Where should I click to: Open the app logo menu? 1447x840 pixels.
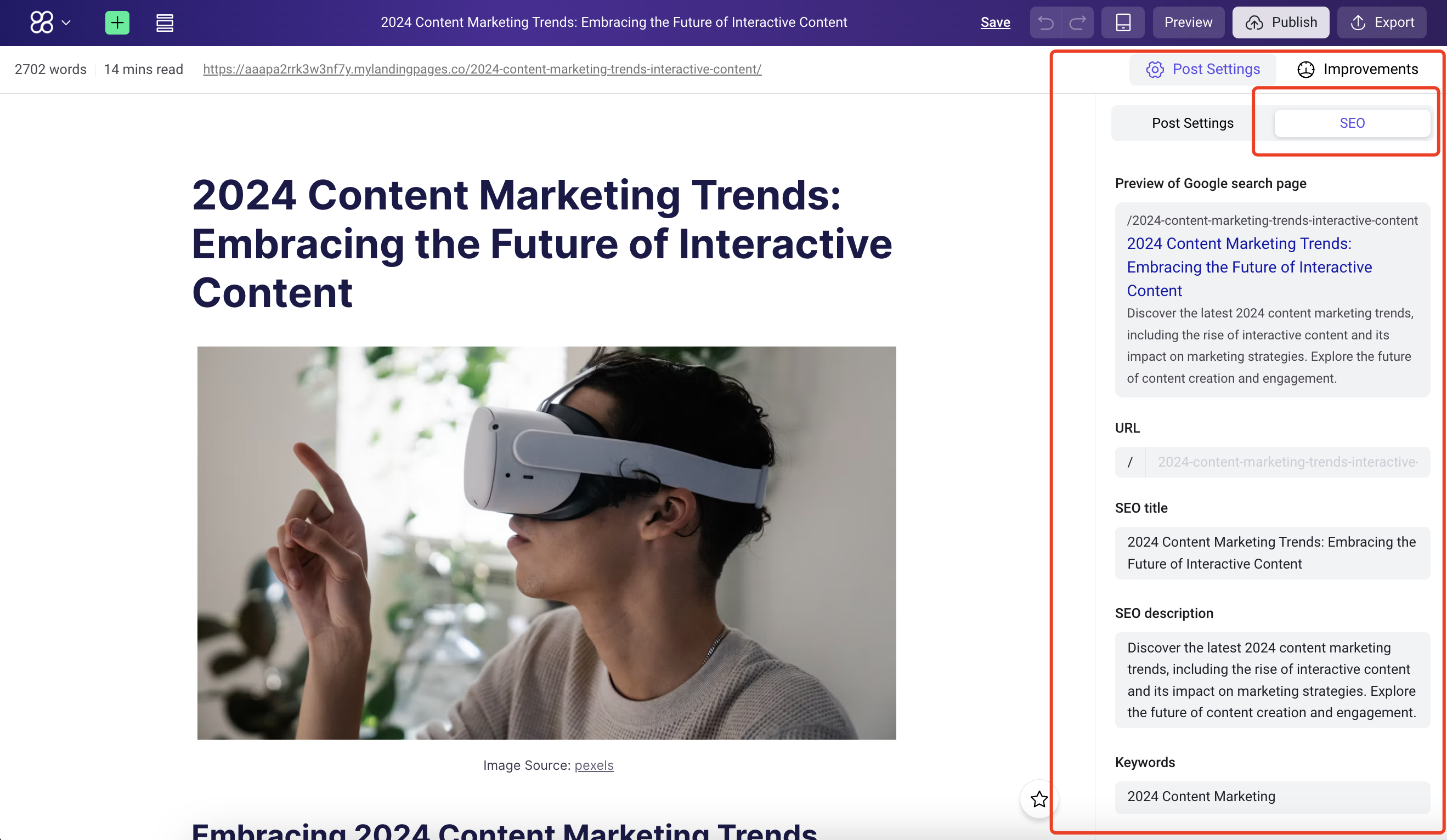tap(41, 22)
